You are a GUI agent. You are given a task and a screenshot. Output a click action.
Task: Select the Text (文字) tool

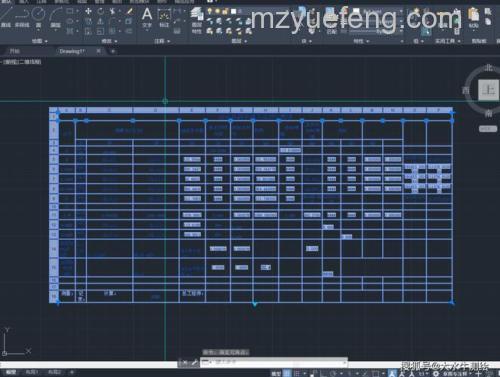(147, 17)
